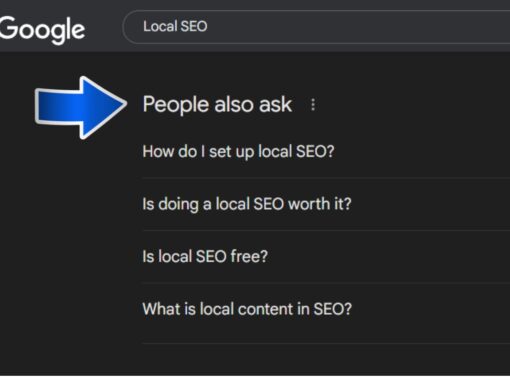Viewport: 510px width, 382px height.
Task: Click "content" in the last question
Action: (265, 309)
